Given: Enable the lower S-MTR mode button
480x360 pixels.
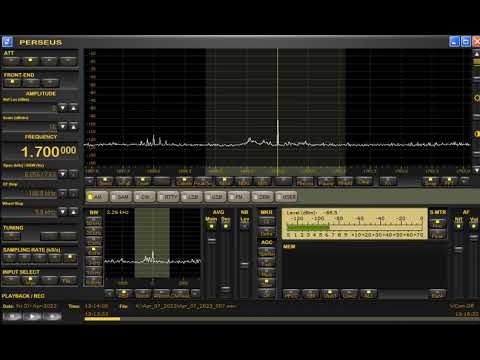Looking at the screenshot, I should 437,234.
